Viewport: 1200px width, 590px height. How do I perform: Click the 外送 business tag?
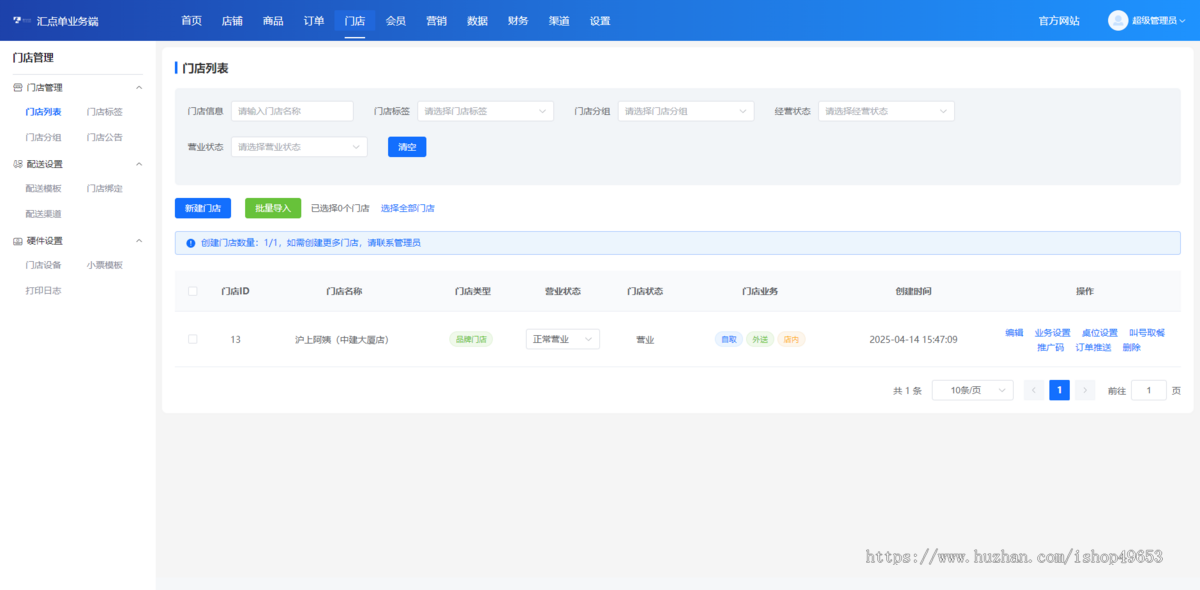tap(760, 339)
